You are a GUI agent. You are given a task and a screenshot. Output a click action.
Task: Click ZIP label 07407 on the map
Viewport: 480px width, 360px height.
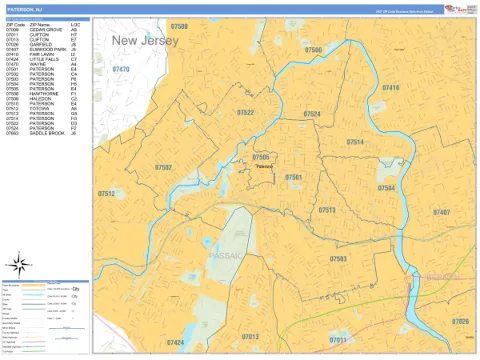point(441,212)
